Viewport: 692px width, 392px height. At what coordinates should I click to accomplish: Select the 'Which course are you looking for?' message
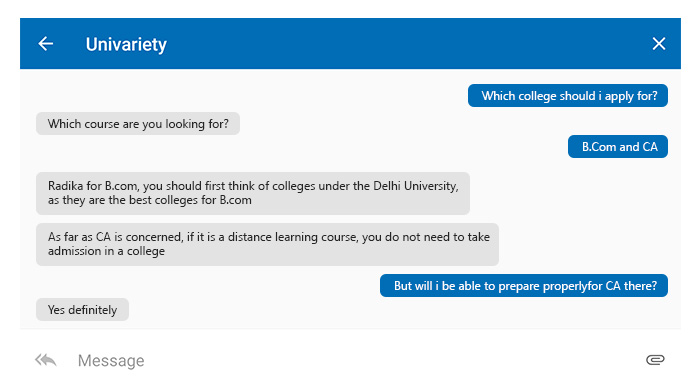[138, 124]
